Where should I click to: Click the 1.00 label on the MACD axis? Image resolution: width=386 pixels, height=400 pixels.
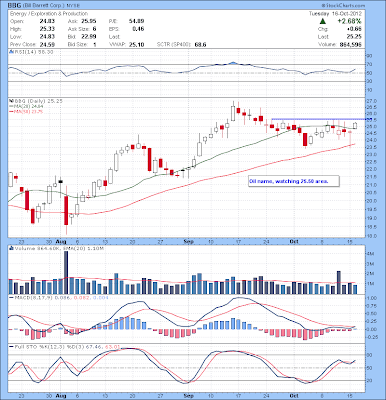[373, 298]
